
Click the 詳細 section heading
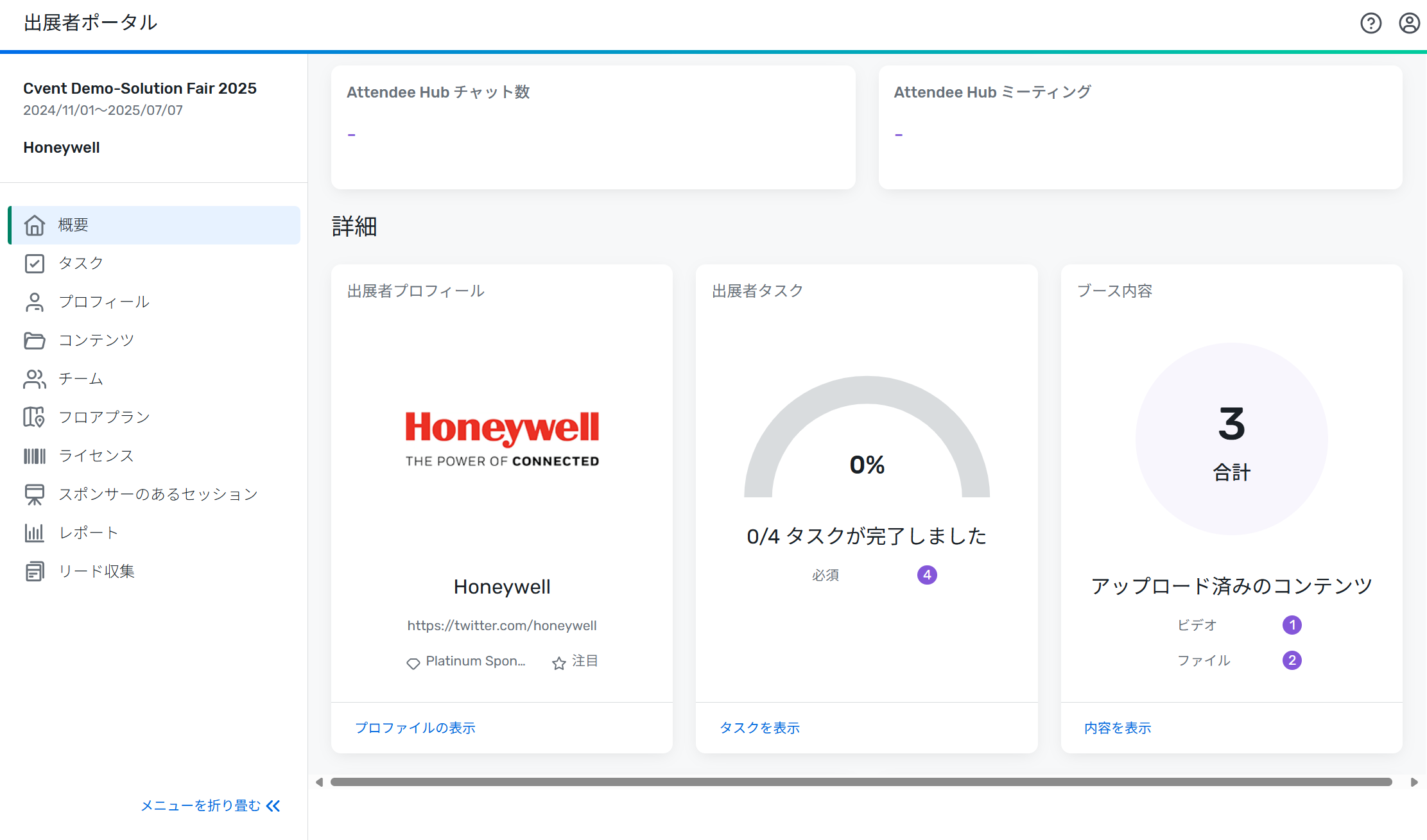354,227
